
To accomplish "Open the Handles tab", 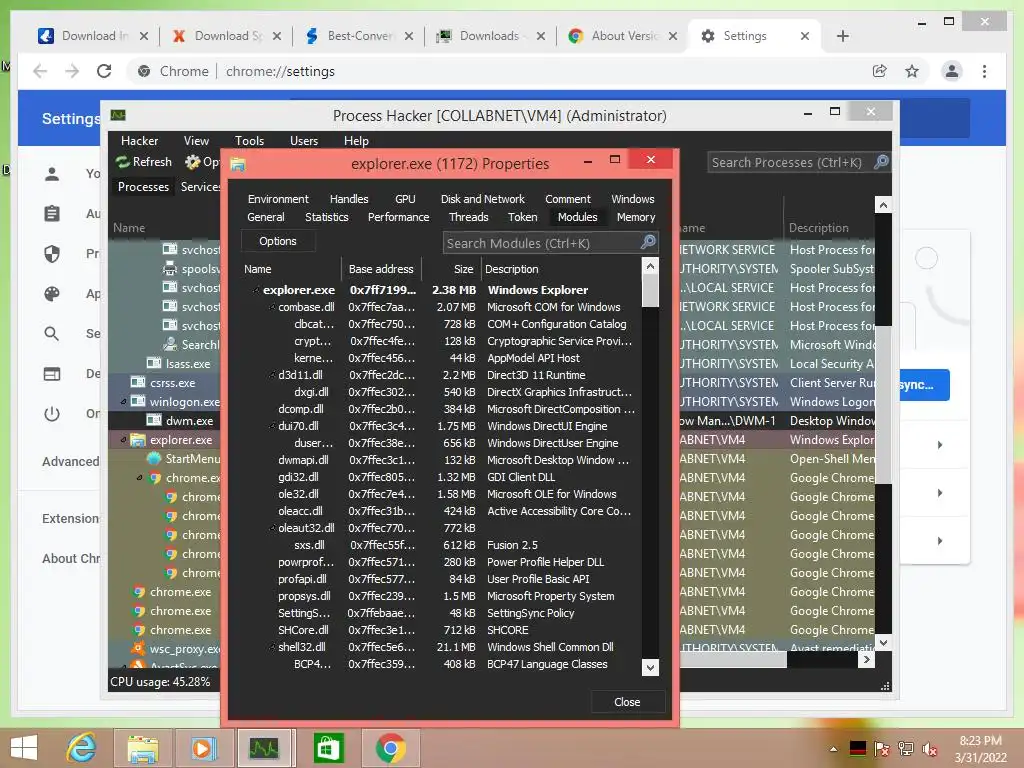I will 349,199.
